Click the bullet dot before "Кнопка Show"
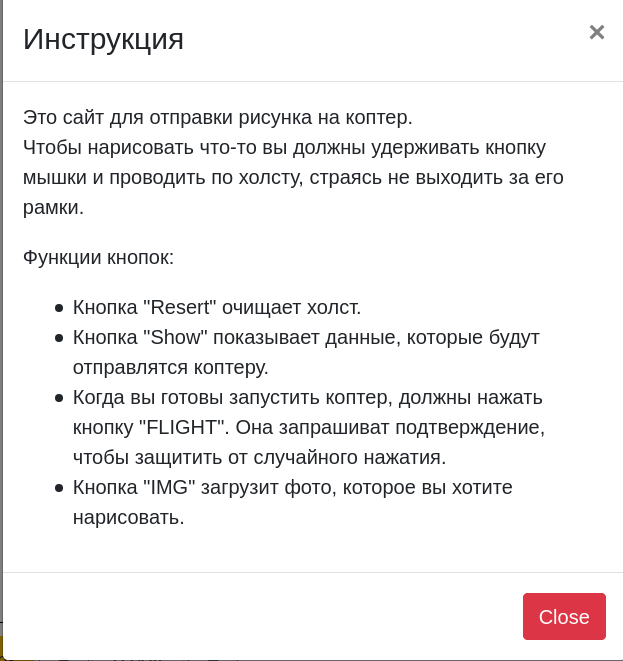This screenshot has height=661, width=623. [59, 338]
